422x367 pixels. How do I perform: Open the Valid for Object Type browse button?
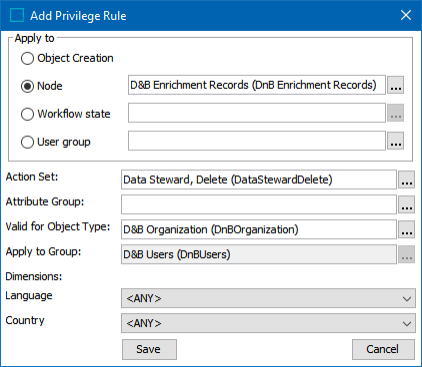pyautogui.click(x=406, y=230)
